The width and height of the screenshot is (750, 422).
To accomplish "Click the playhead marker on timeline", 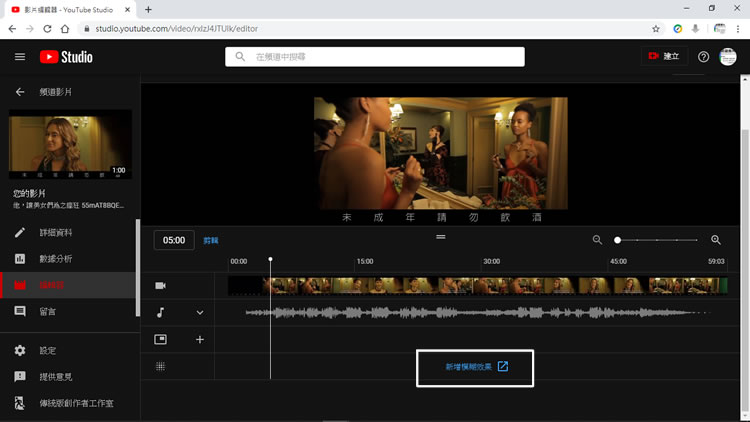I will pos(270,259).
